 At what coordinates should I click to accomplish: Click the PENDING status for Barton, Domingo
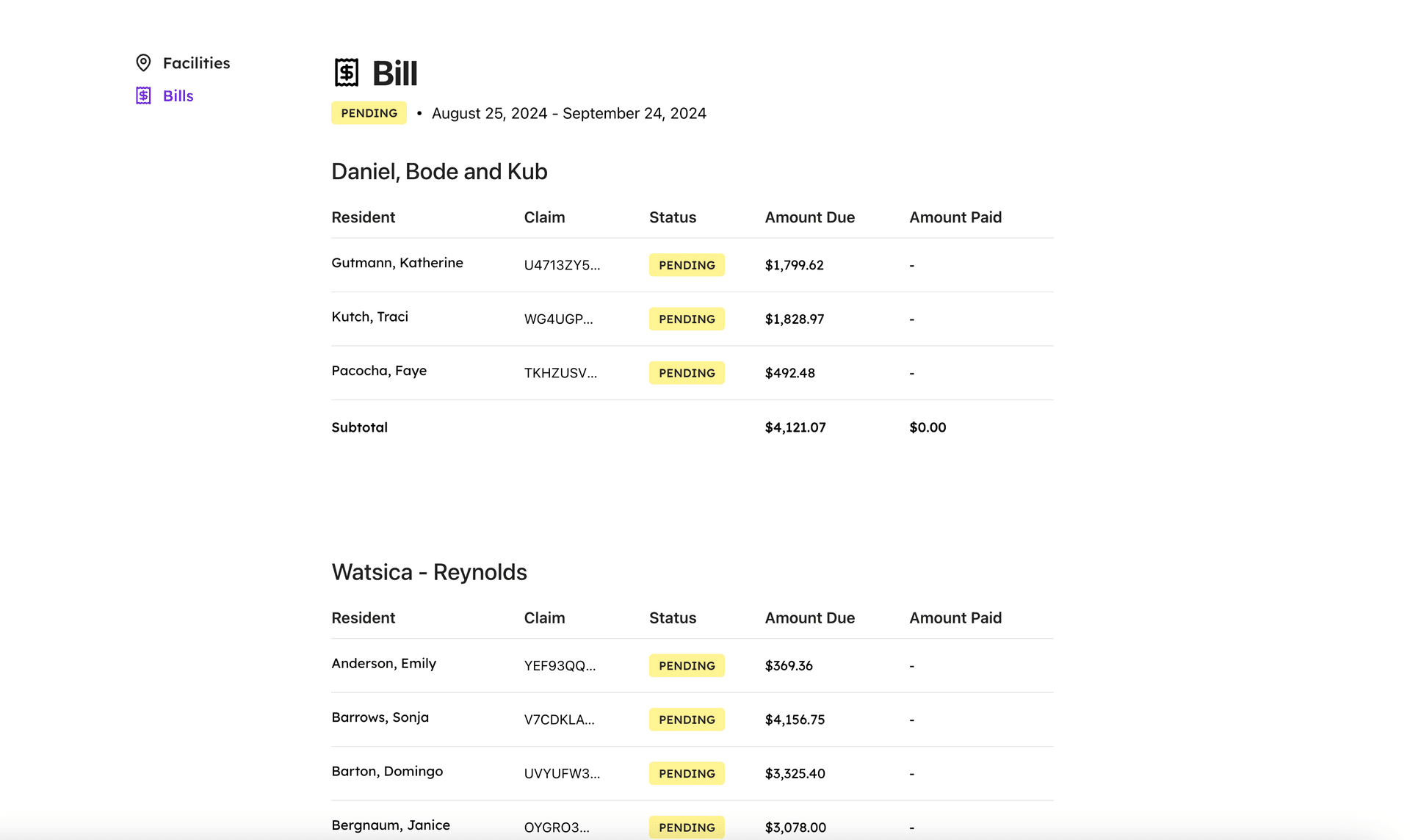686,773
